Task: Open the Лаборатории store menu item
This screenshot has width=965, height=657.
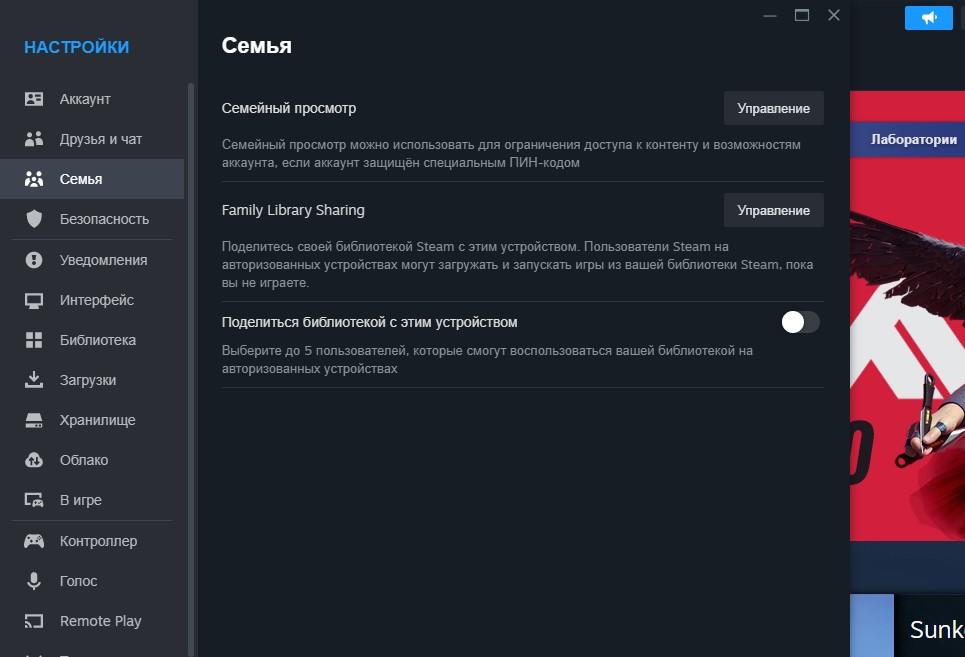Action: 913,139
